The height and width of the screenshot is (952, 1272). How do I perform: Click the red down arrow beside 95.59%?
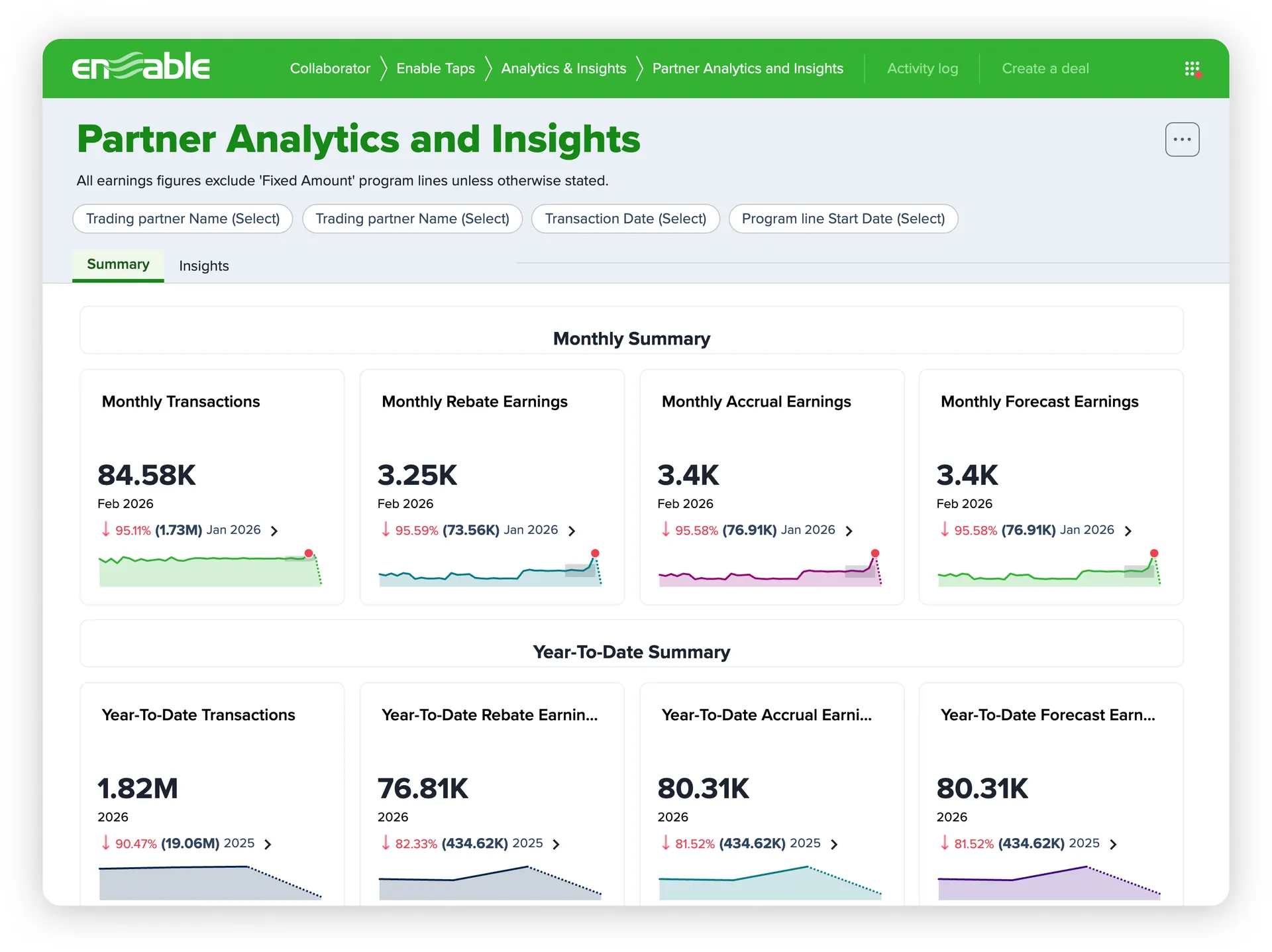click(386, 529)
